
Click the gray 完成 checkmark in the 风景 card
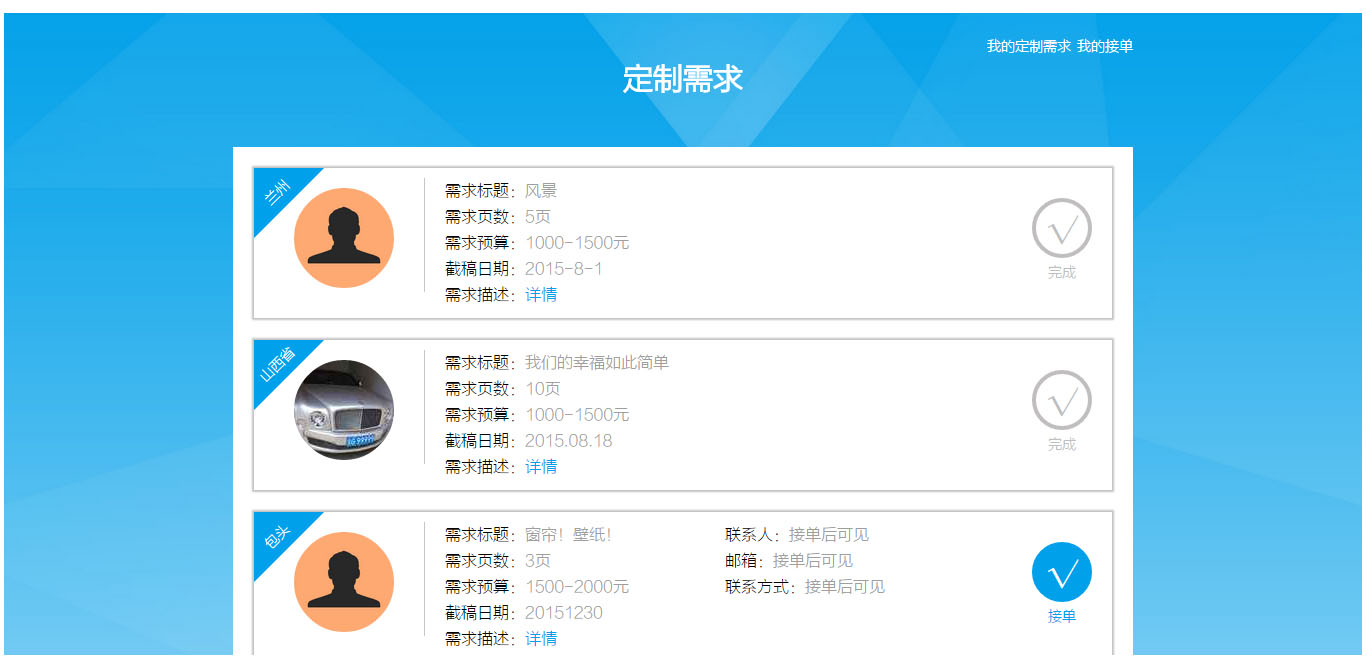1061,228
